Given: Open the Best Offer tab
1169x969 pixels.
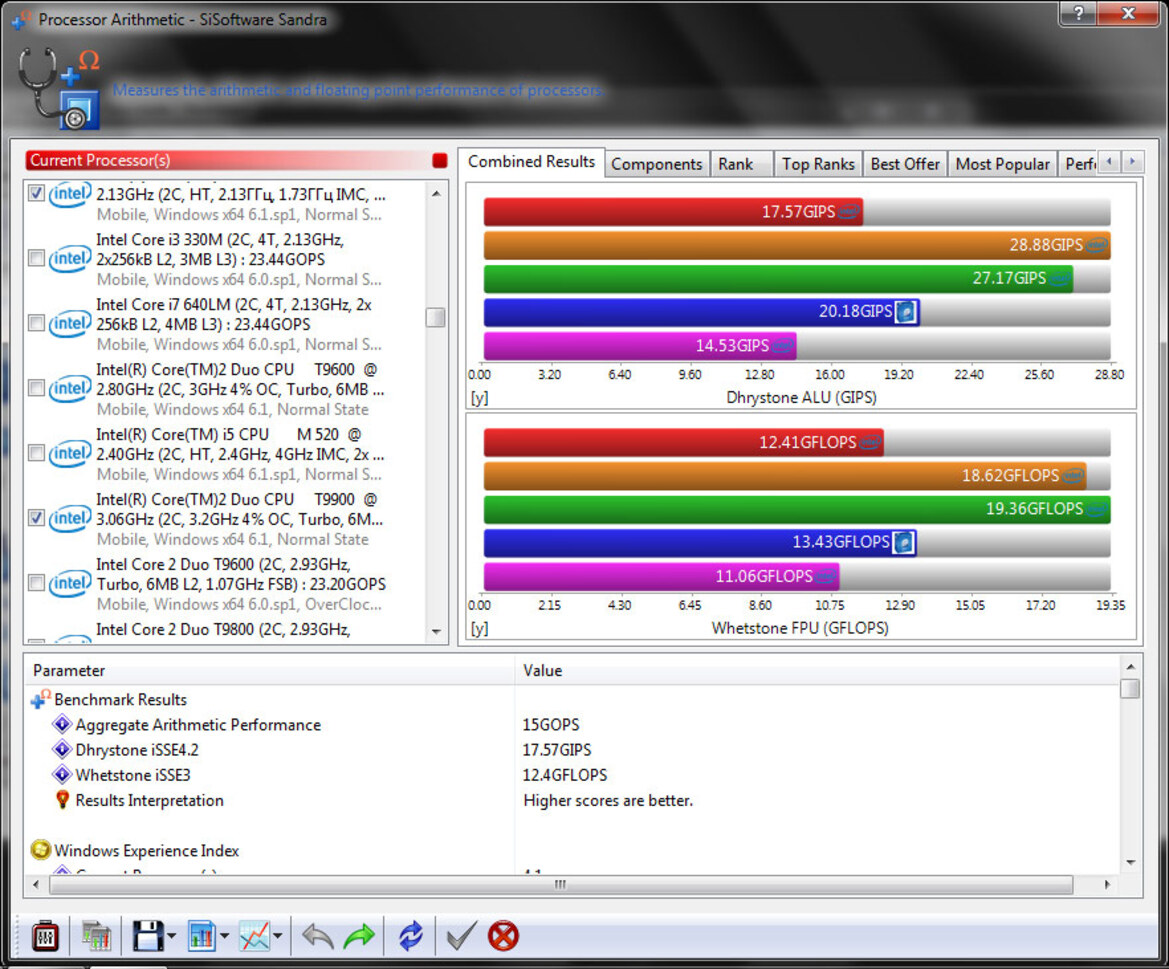Looking at the screenshot, I should coord(905,164).
